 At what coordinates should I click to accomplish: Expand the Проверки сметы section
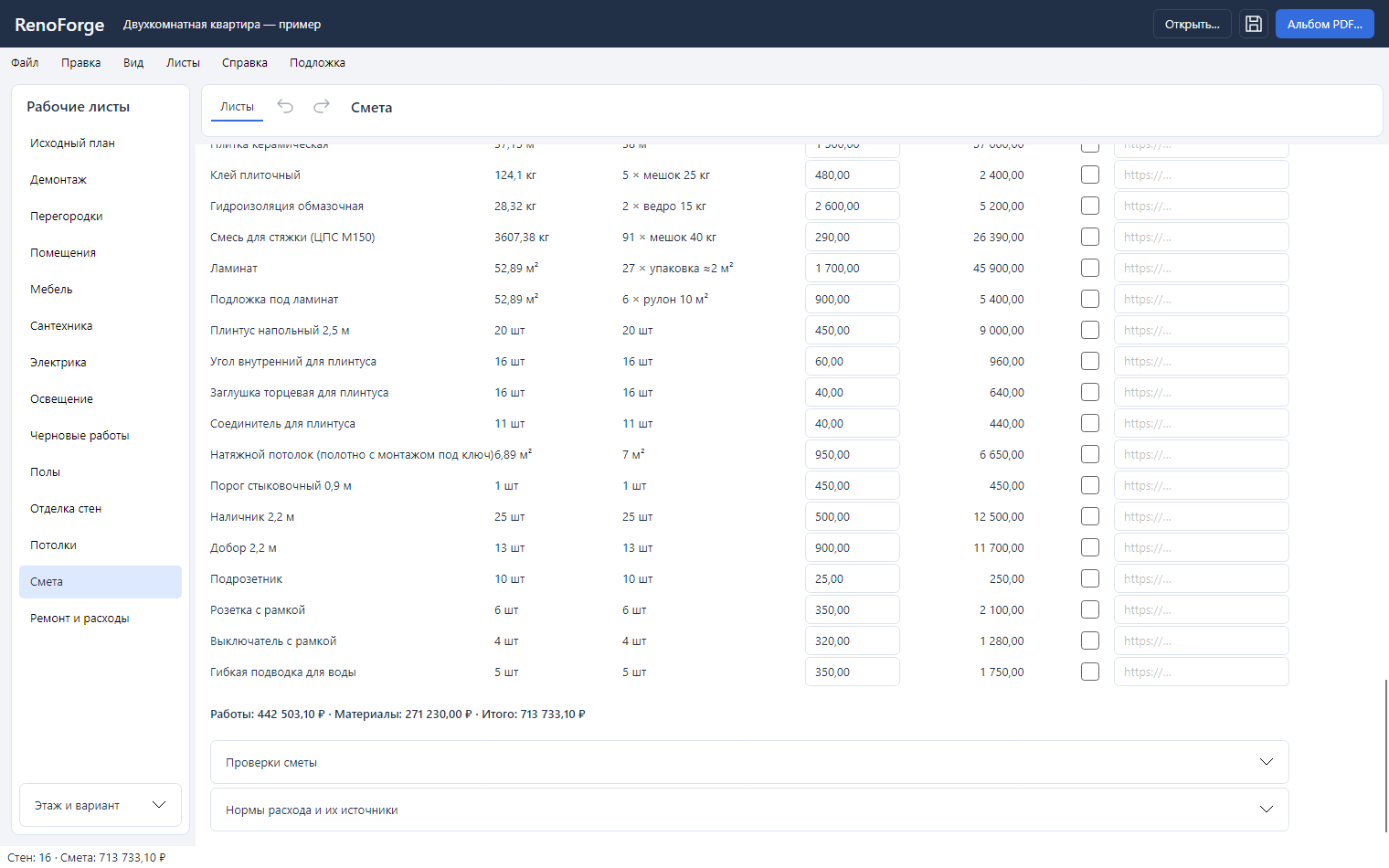[x=749, y=762]
